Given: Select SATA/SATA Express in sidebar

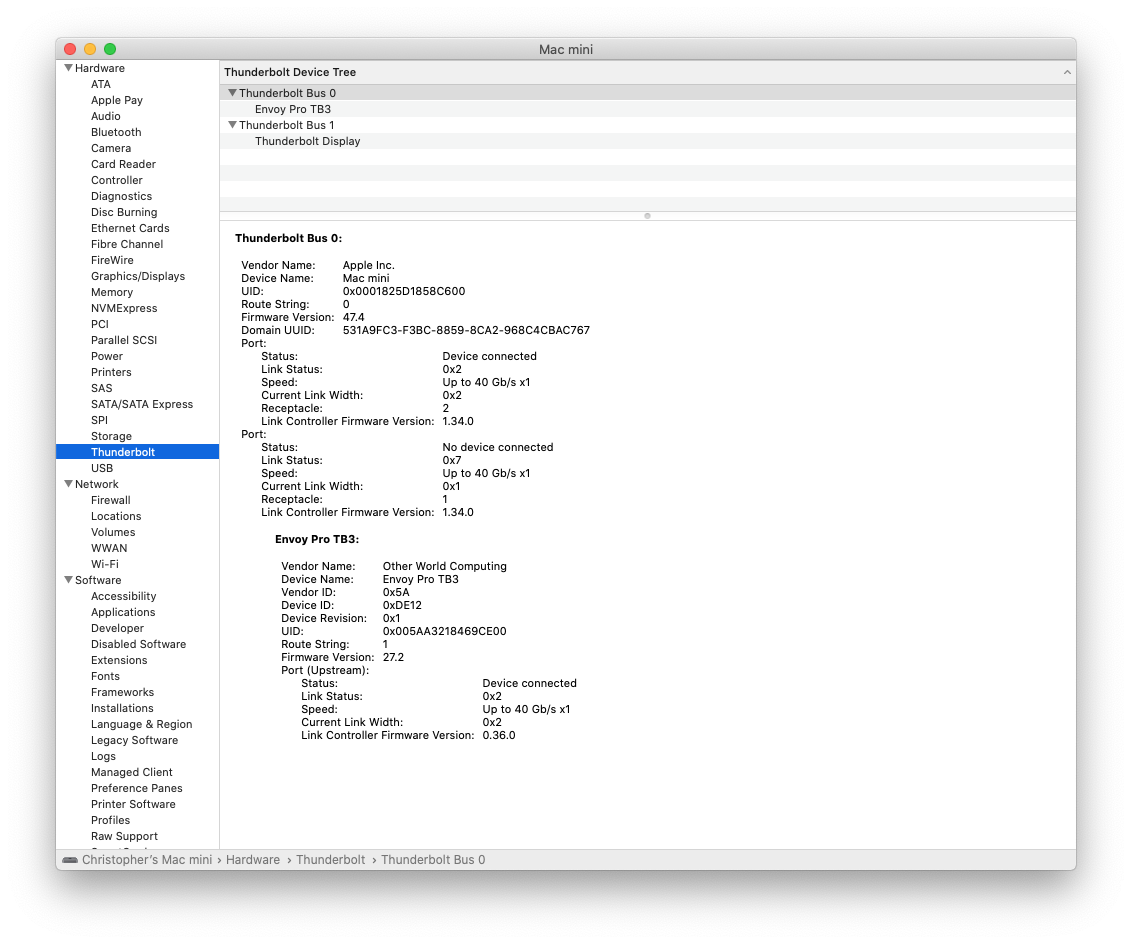Looking at the screenshot, I should click(142, 404).
